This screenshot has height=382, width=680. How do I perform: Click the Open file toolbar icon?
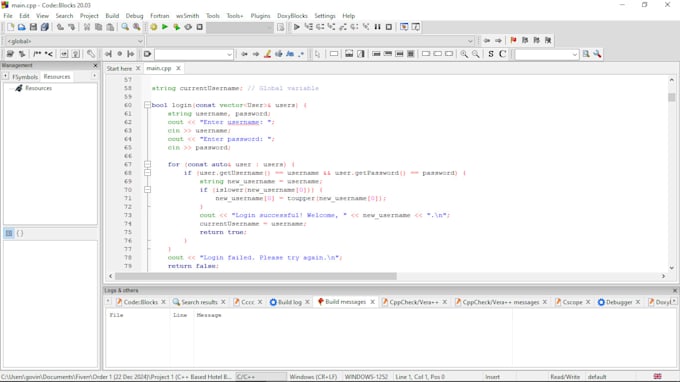(21, 27)
